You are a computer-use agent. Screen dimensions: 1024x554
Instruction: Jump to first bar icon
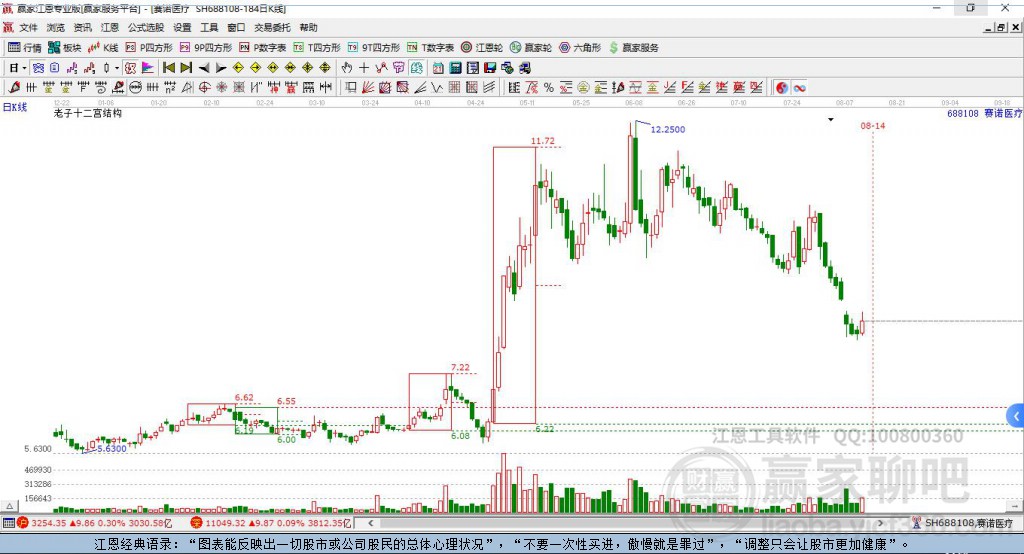click(x=168, y=68)
